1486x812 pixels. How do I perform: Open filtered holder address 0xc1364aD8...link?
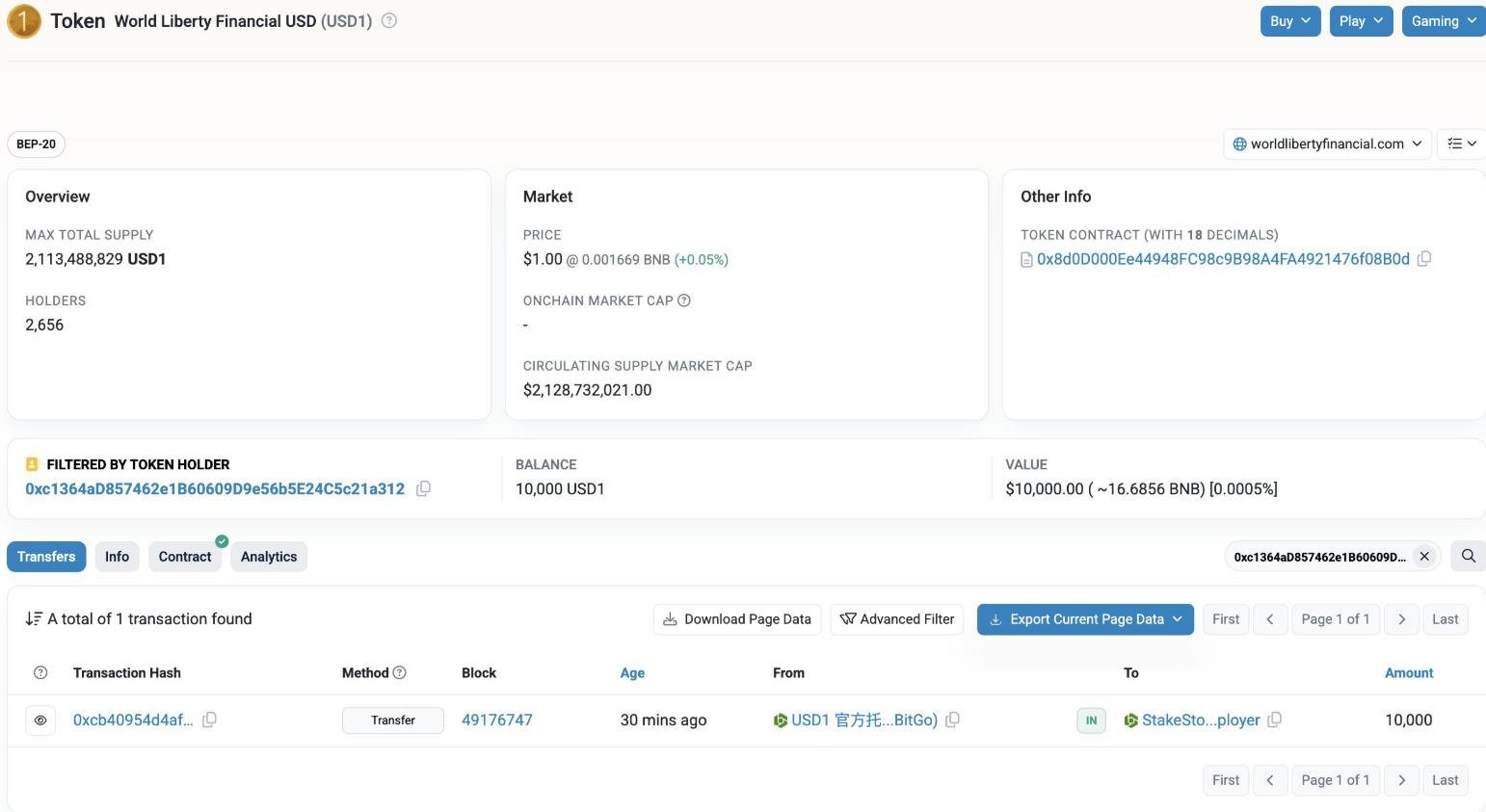[215, 488]
